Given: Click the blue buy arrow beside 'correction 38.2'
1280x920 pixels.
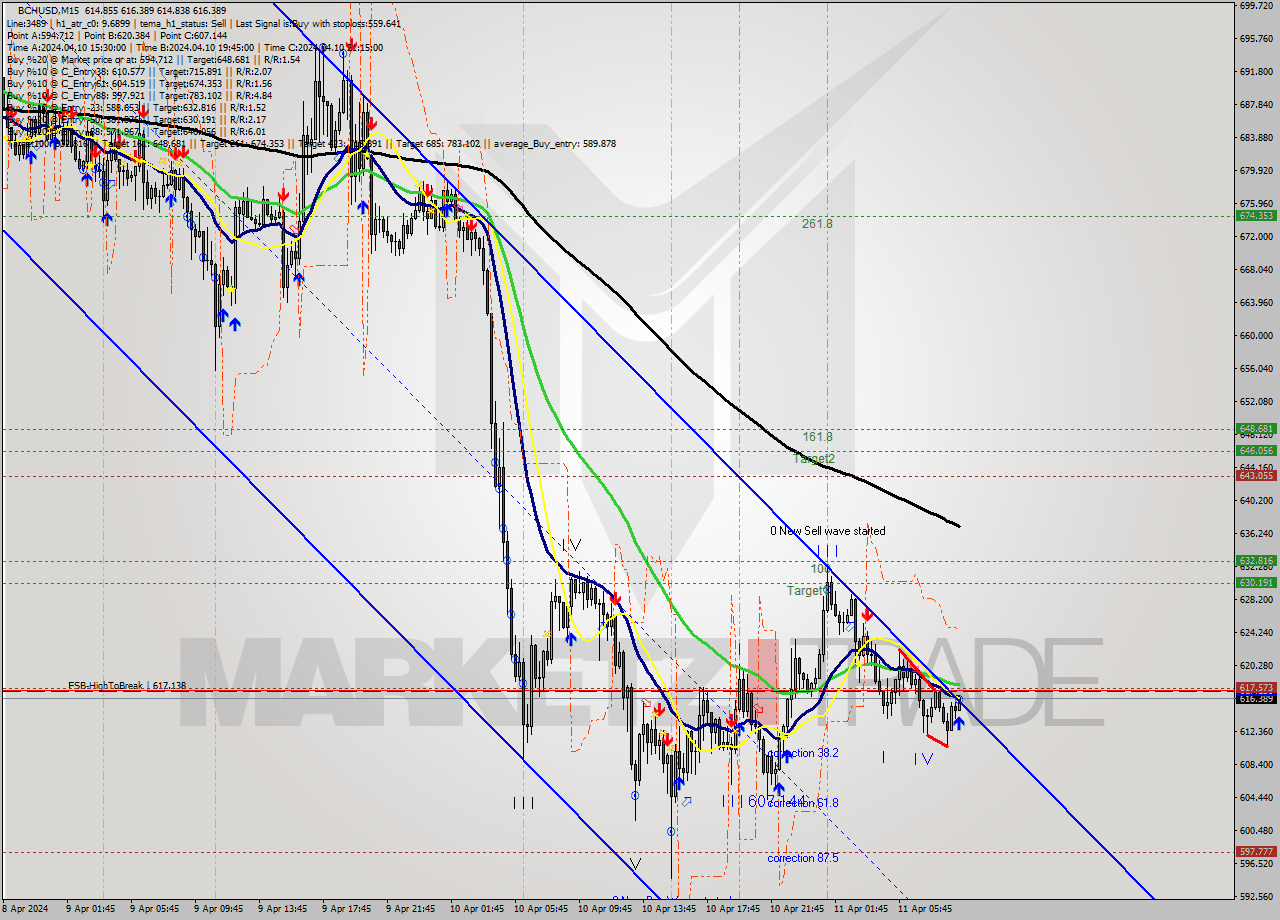Looking at the screenshot, I should [786, 755].
